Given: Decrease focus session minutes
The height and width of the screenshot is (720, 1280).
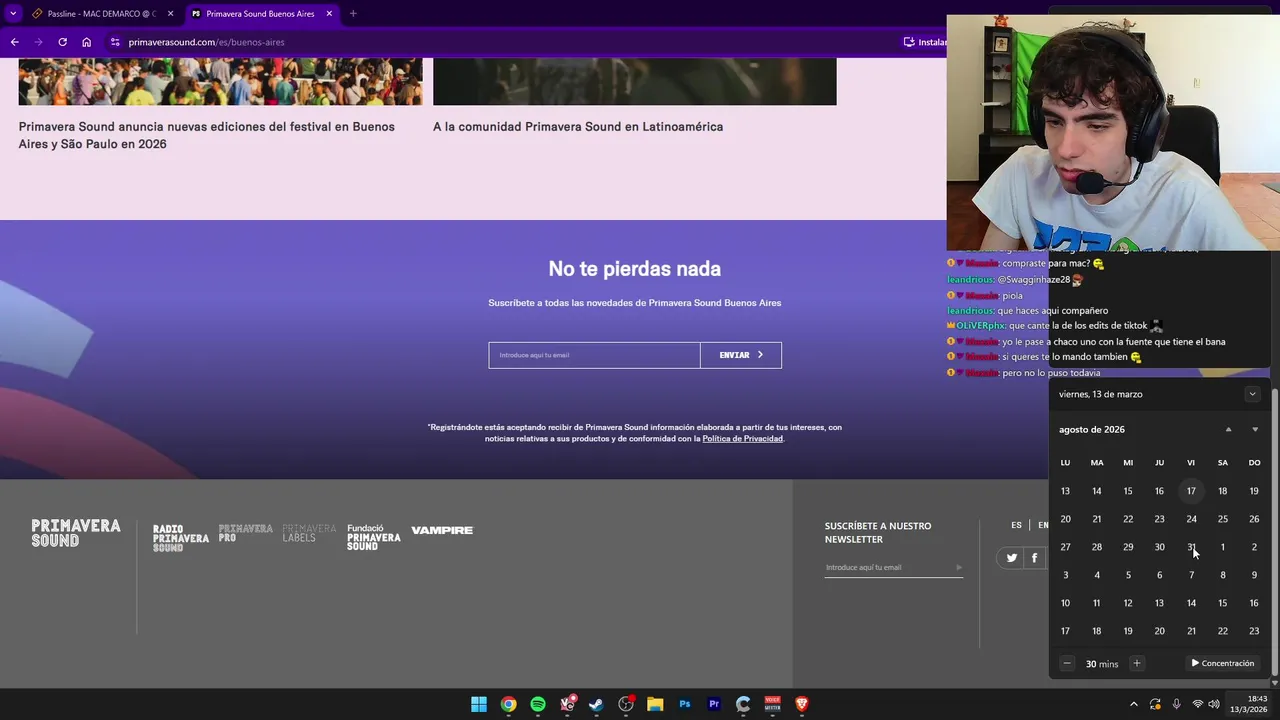Looking at the screenshot, I should 1067,663.
